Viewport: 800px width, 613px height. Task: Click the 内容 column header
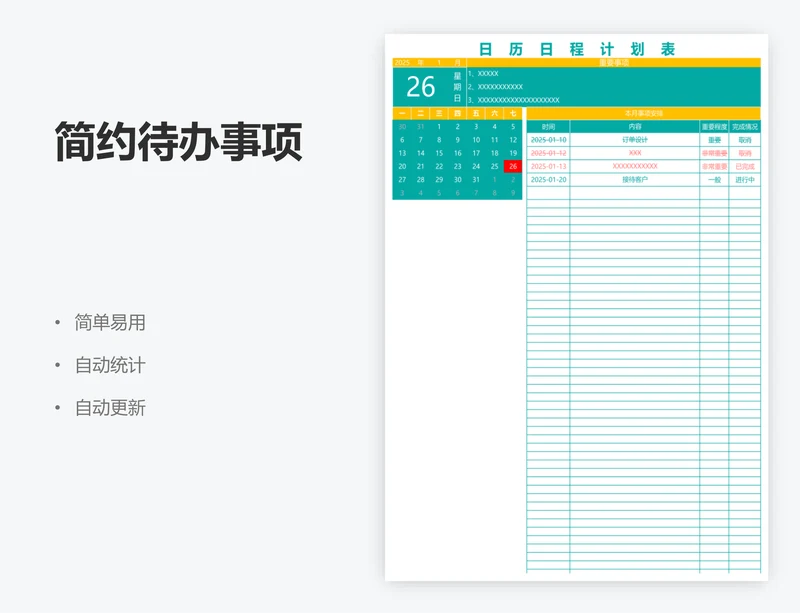[x=634, y=127]
